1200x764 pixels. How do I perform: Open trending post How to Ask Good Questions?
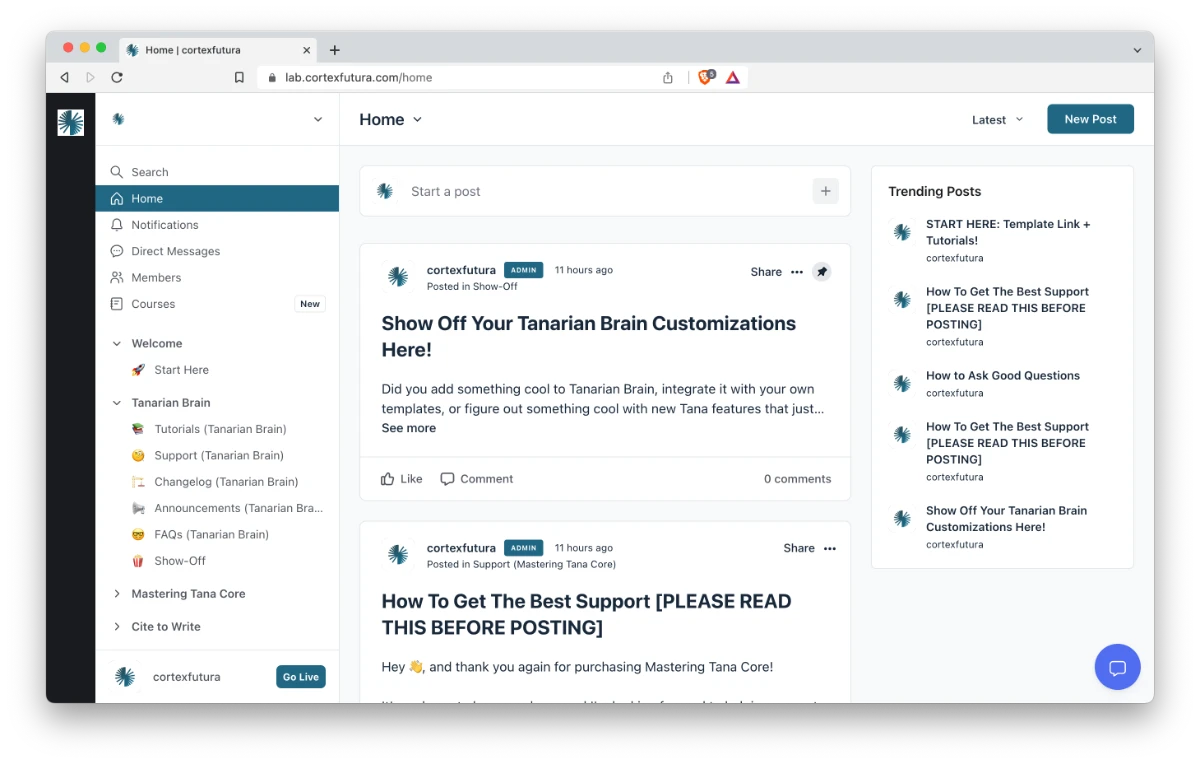(1003, 376)
